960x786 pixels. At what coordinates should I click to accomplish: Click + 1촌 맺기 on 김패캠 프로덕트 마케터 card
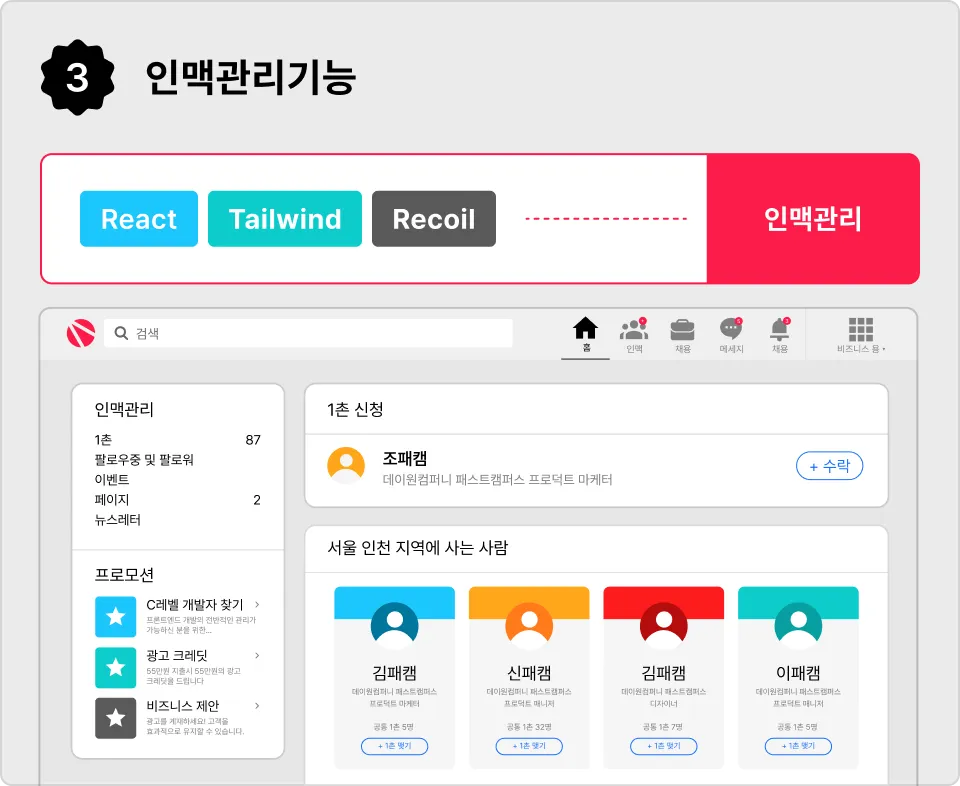[x=394, y=746]
